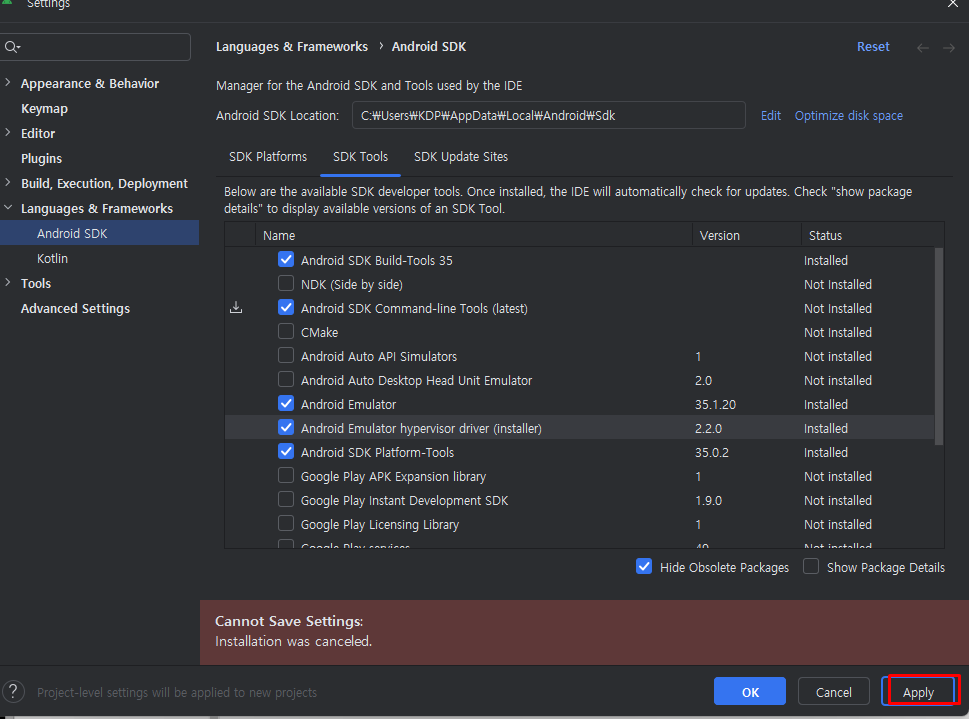Image resolution: width=969 pixels, height=719 pixels.
Task: Click the OK button
Action: tap(750, 692)
